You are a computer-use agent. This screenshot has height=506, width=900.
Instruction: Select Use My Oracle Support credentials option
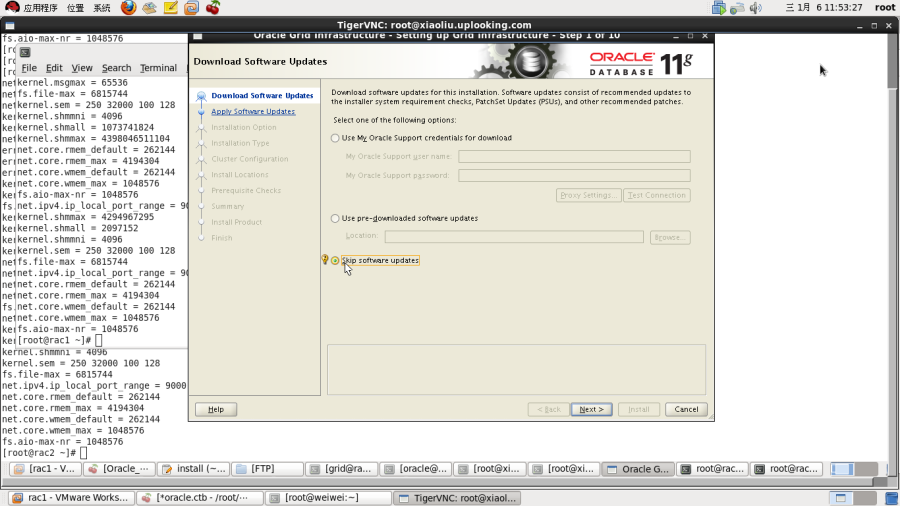click(x=335, y=138)
